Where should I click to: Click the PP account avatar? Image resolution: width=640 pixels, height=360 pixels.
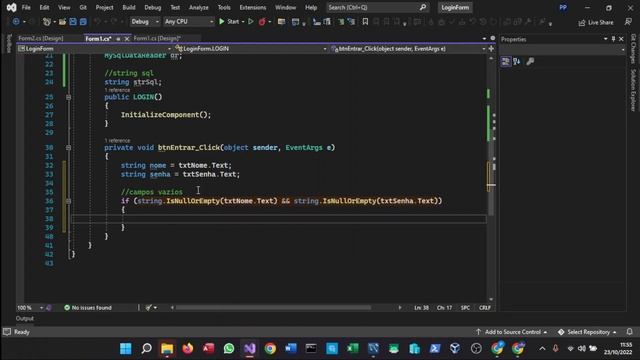(x=563, y=7)
